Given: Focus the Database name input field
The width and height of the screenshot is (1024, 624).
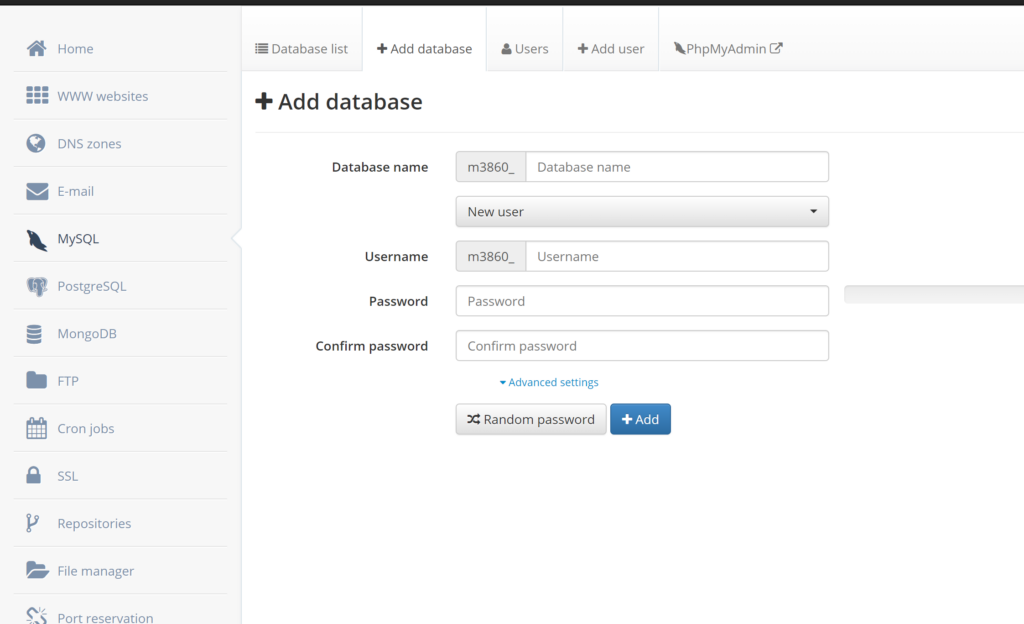Looking at the screenshot, I should (x=676, y=167).
